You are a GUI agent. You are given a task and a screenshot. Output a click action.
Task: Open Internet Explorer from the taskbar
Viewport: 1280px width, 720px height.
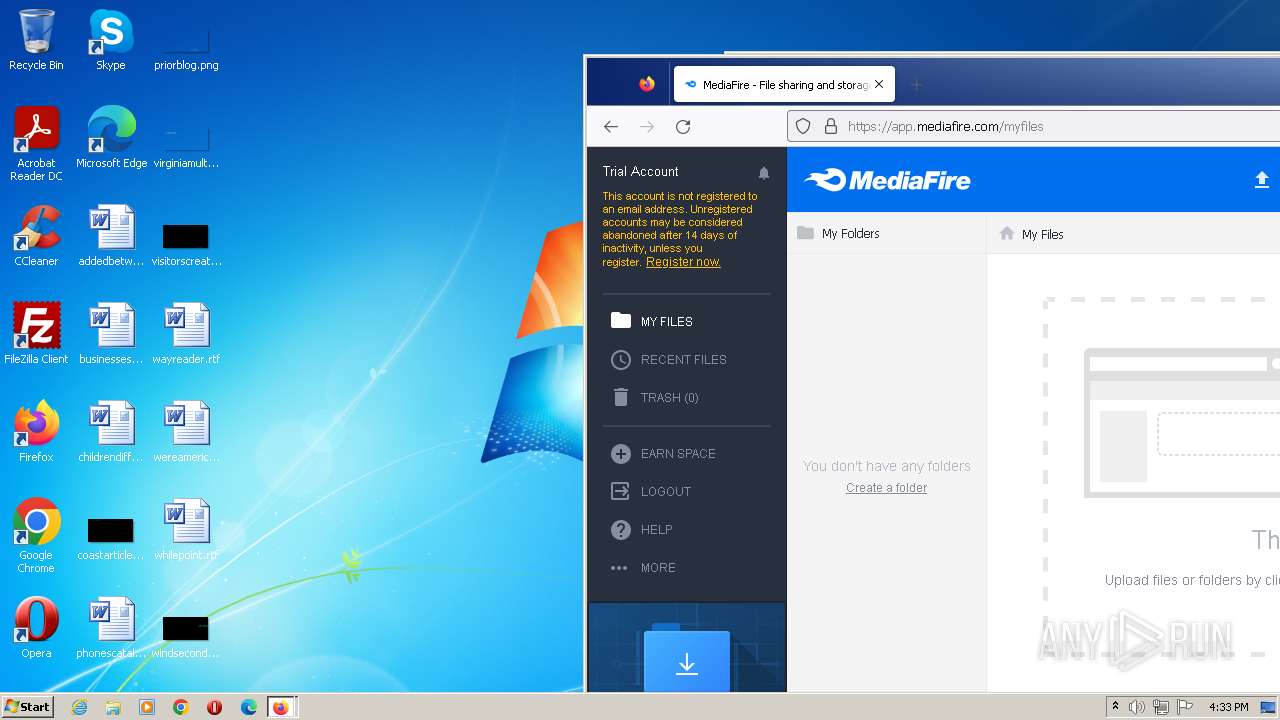(x=80, y=707)
